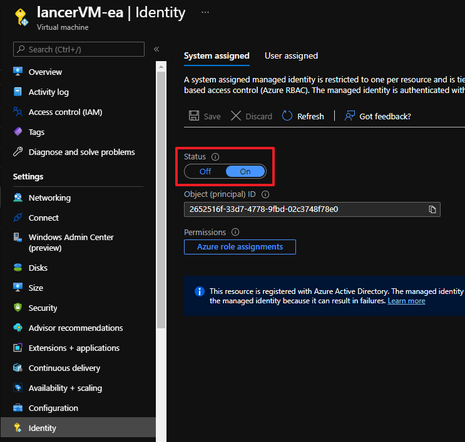Viewport: 465px width, 442px height.
Task: Click the Diagnose and solve problems wrench icon
Action: (18, 152)
